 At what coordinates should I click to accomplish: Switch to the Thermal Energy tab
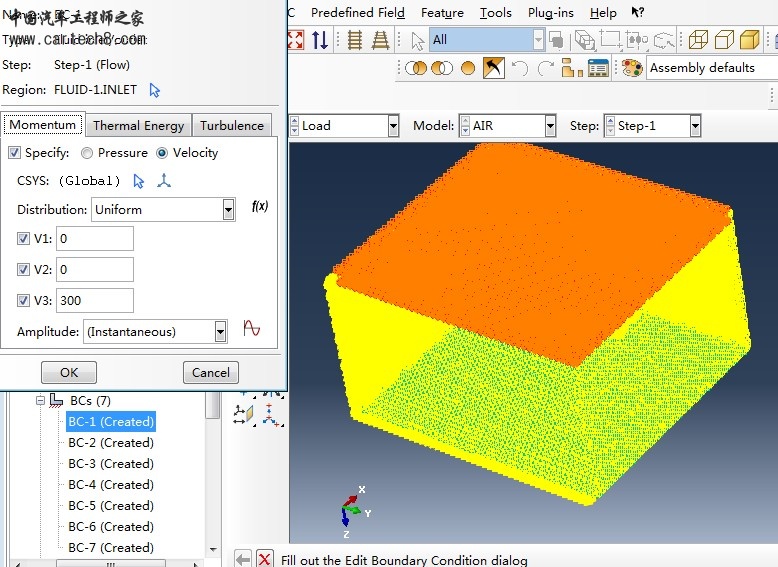(138, 126)
